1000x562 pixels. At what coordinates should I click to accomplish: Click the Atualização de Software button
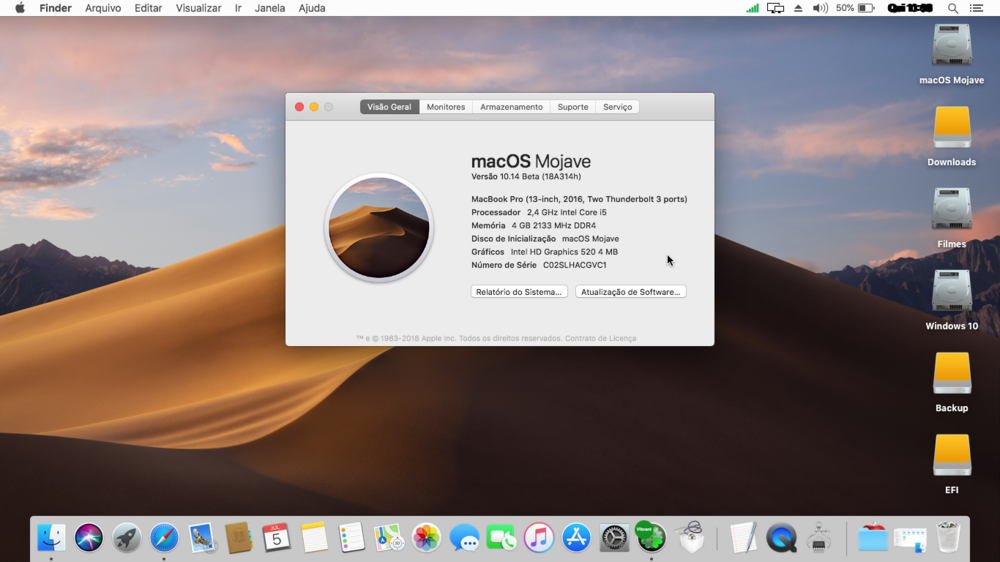pyautogui.click(x=630, y=292)
